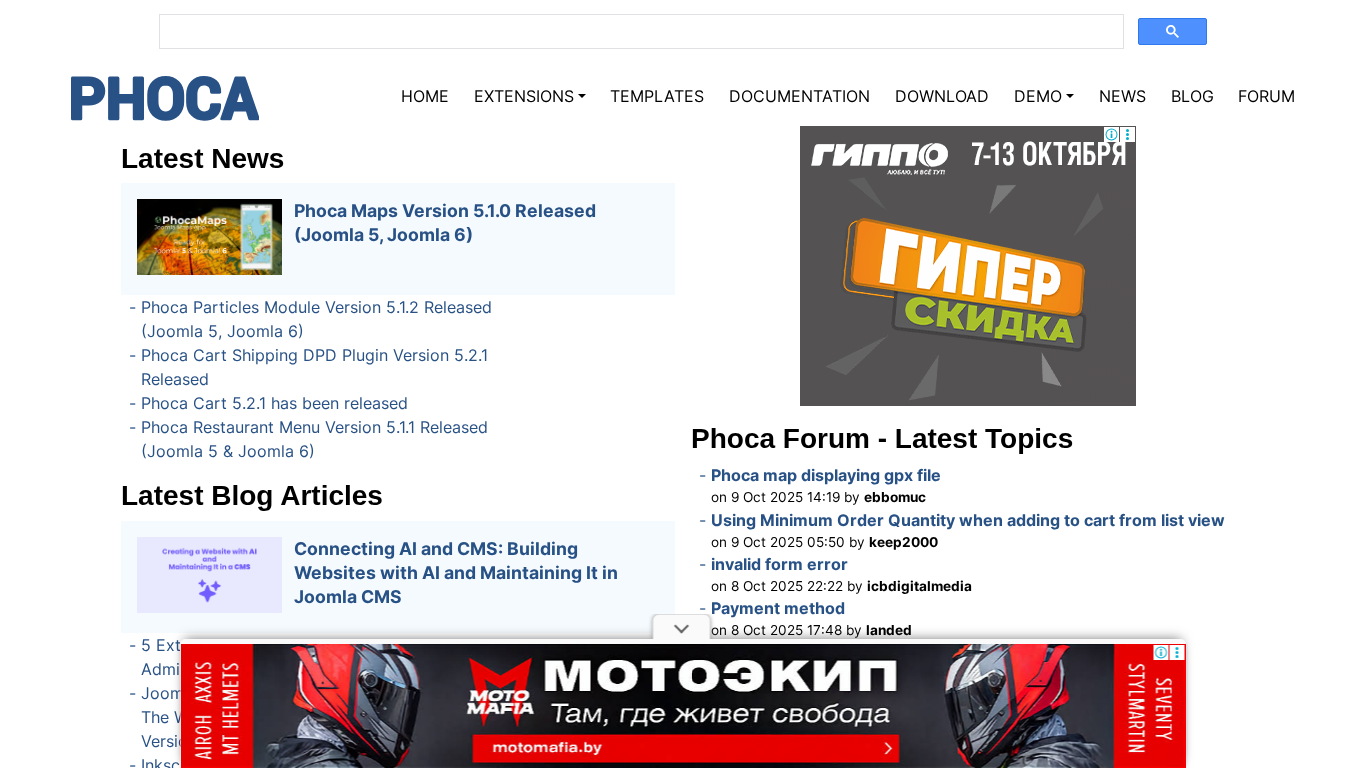Select the Latest News heading text
Screen dimensions: 1366x768
tap(202, 159)
